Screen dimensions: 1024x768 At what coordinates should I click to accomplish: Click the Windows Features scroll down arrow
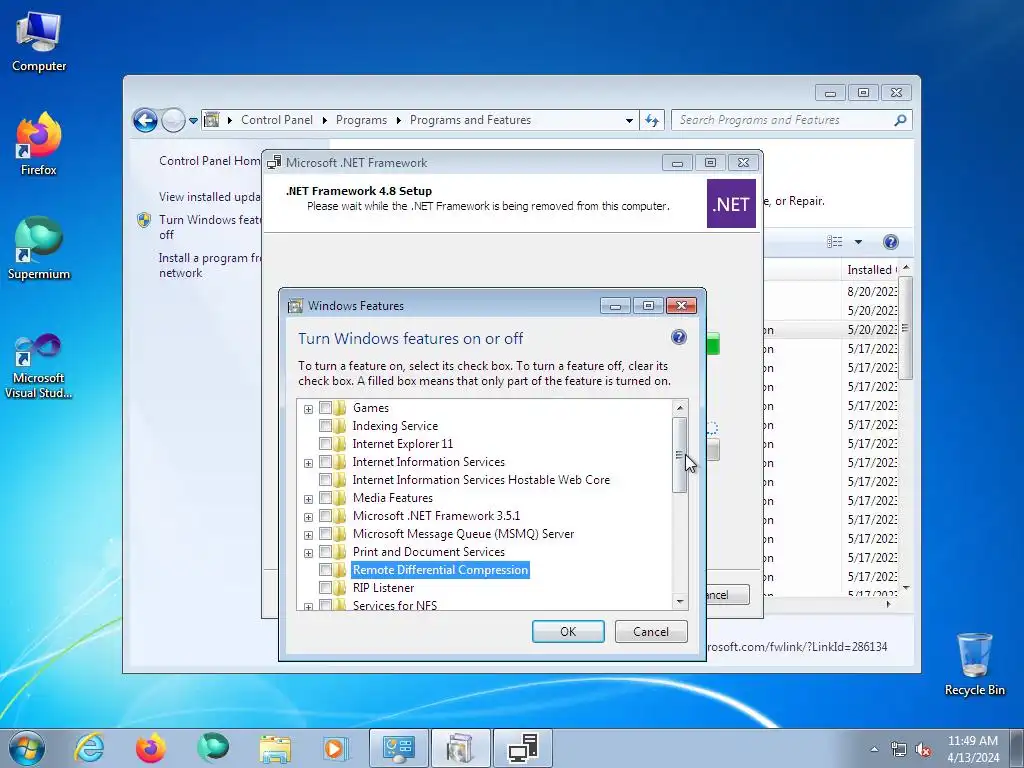(680, 601)
